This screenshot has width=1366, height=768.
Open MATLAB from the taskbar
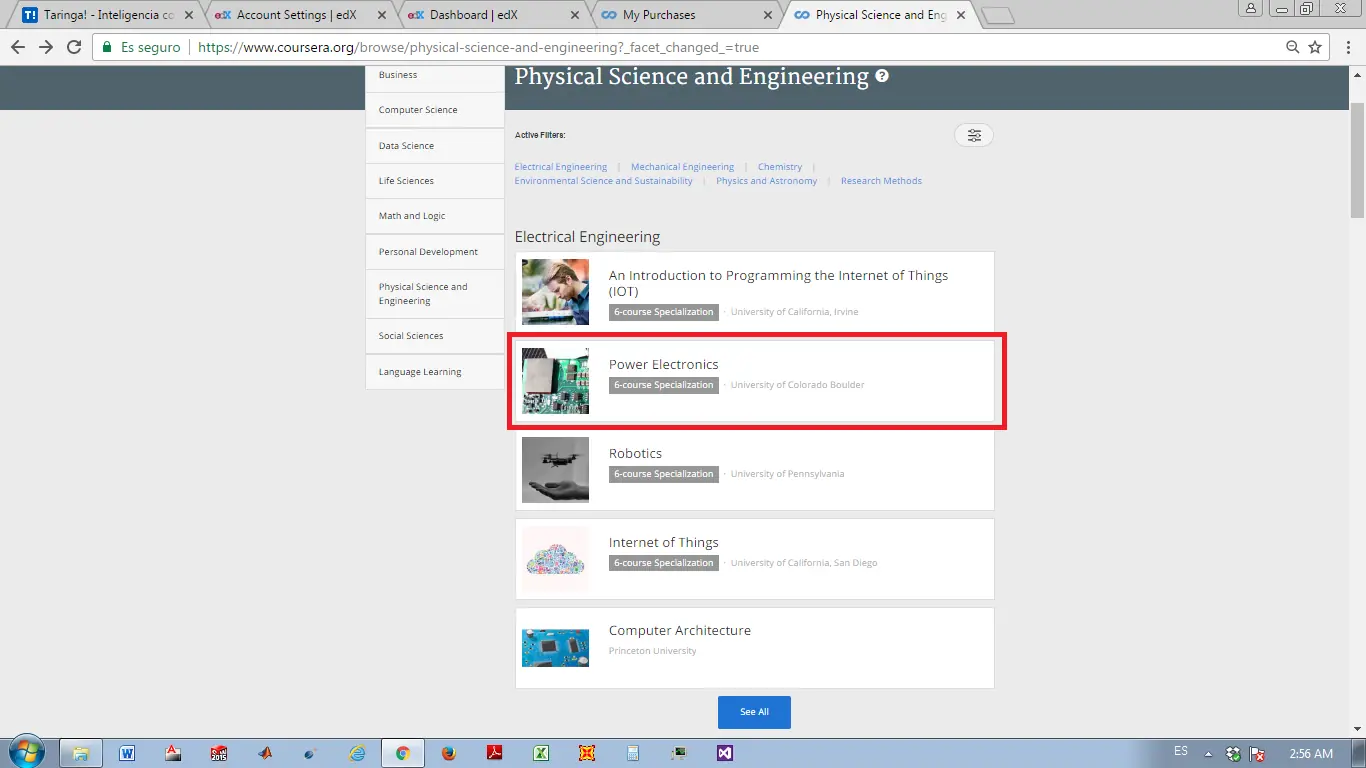[x=265, y=753]
